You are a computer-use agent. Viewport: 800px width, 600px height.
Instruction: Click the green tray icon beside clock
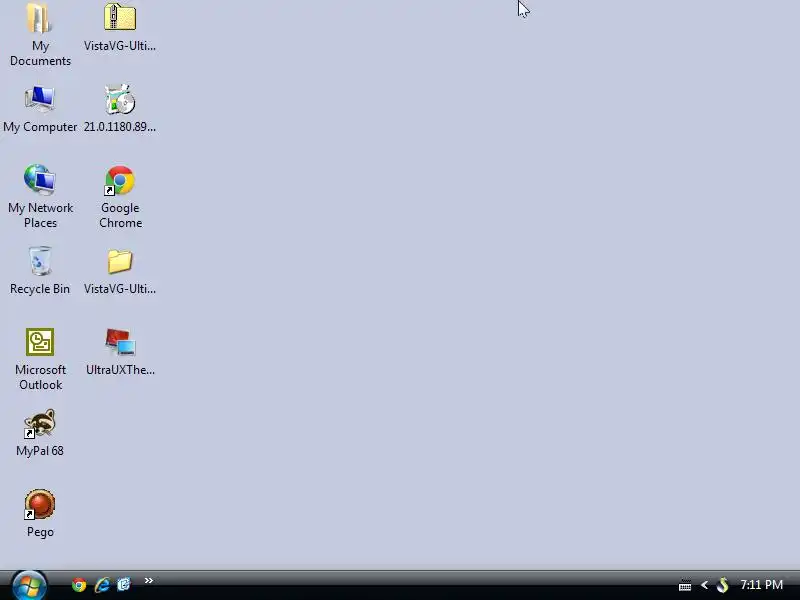point(722,585)
